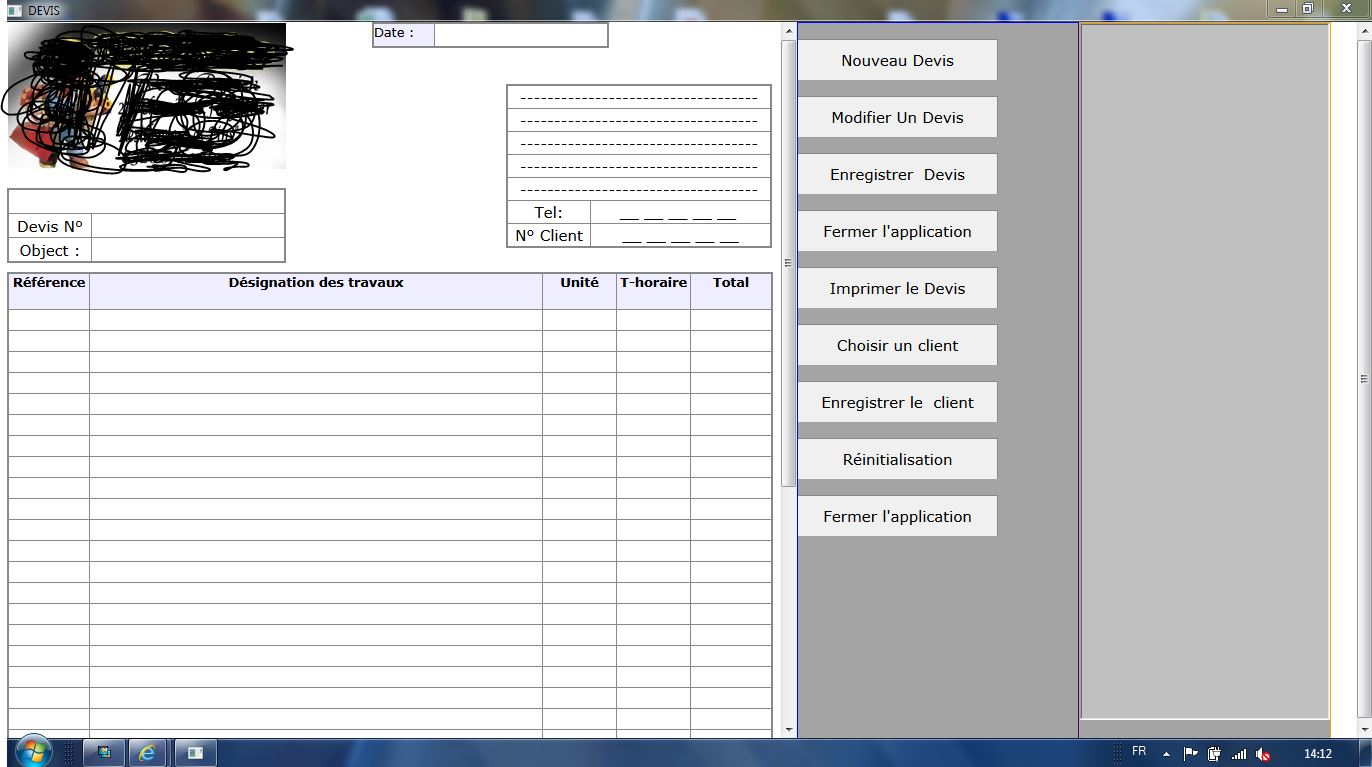The height and width of the screenshot is (767, 1372).
Task: Print using Imprimer le Devis button
Action: (897, 289)
